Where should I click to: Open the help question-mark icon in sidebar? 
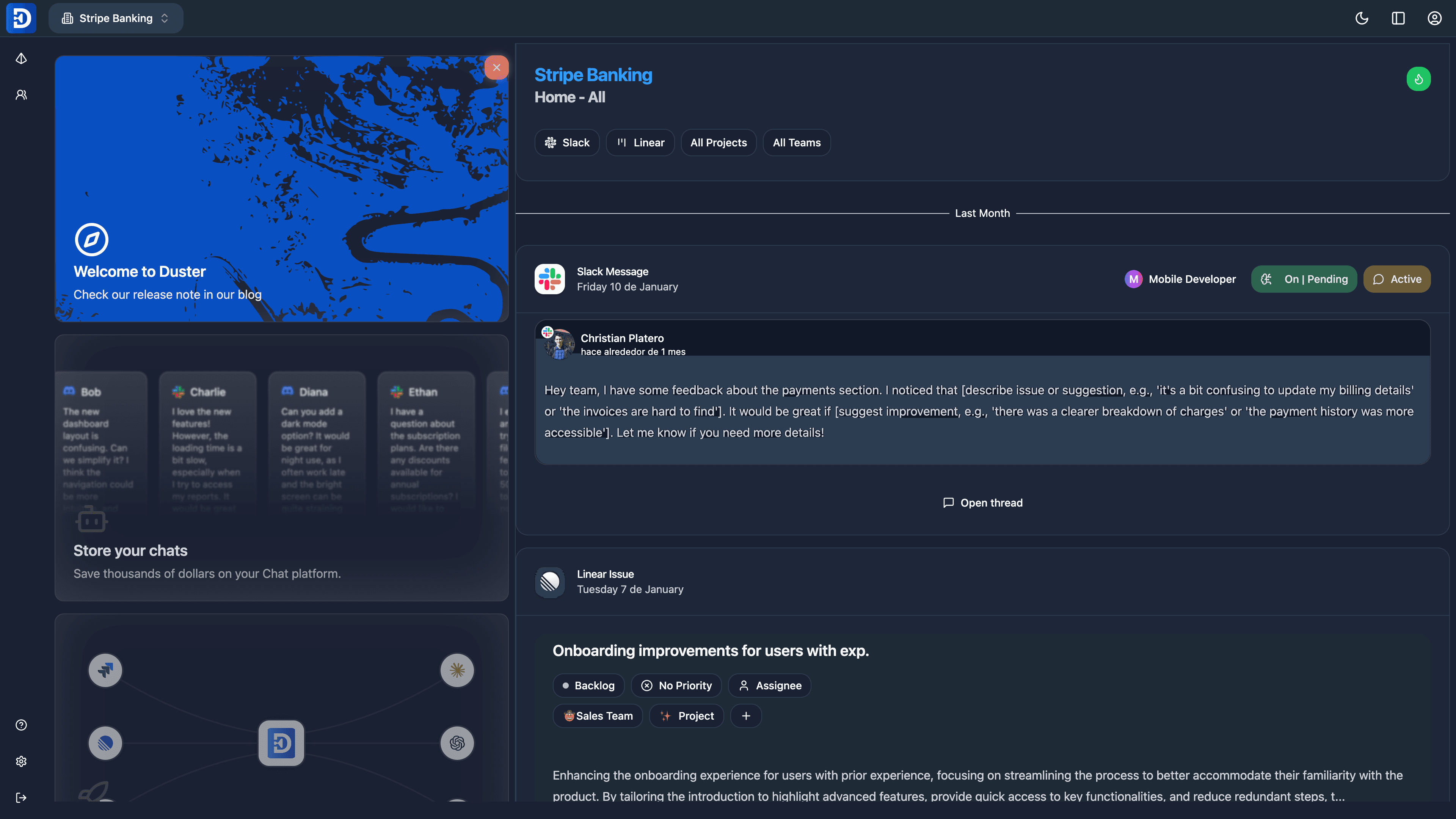tap(21, 725)
